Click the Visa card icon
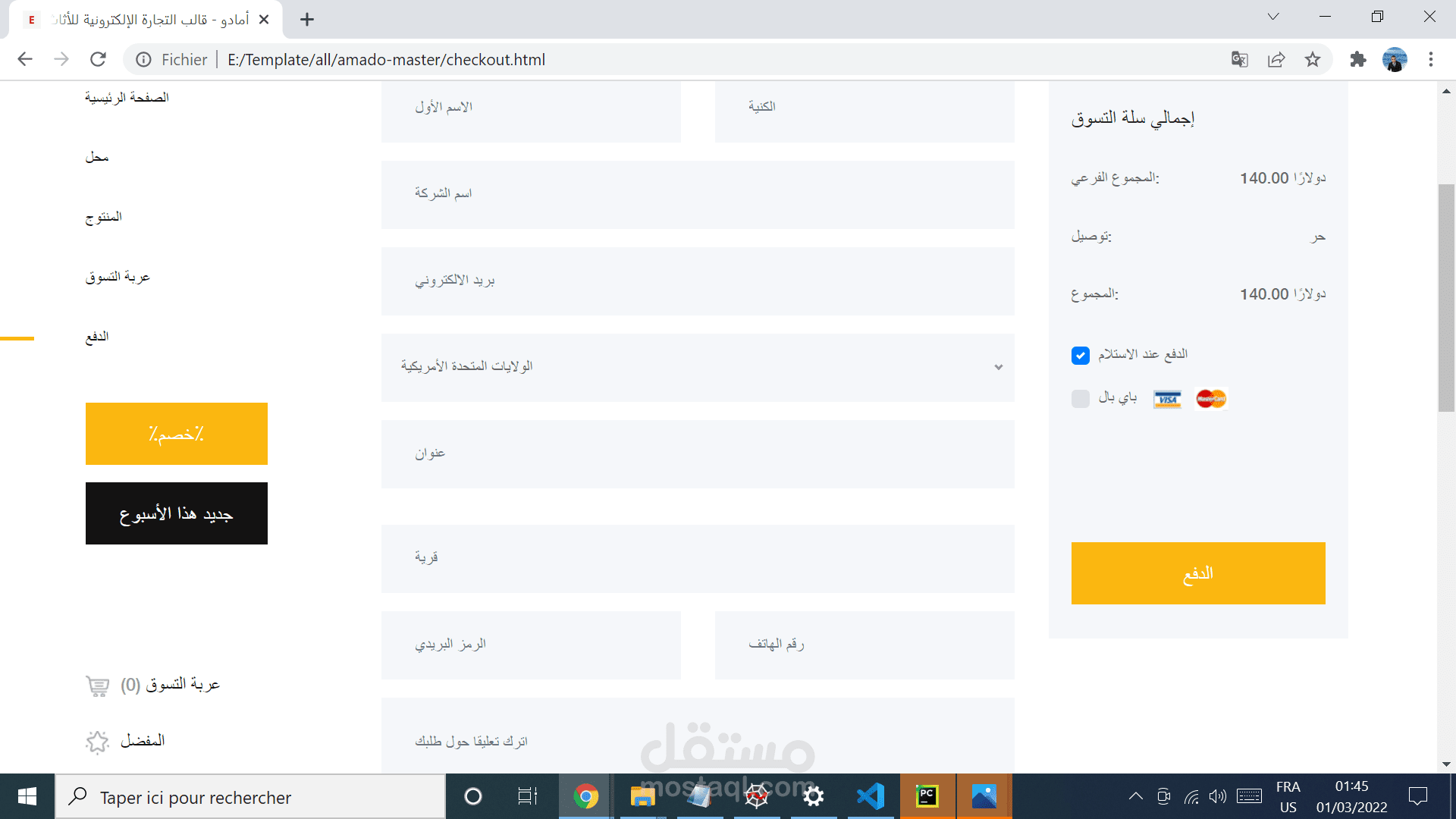This screenshot has height=819, width=1456. pyautogui.click(x=1167, y=399)
